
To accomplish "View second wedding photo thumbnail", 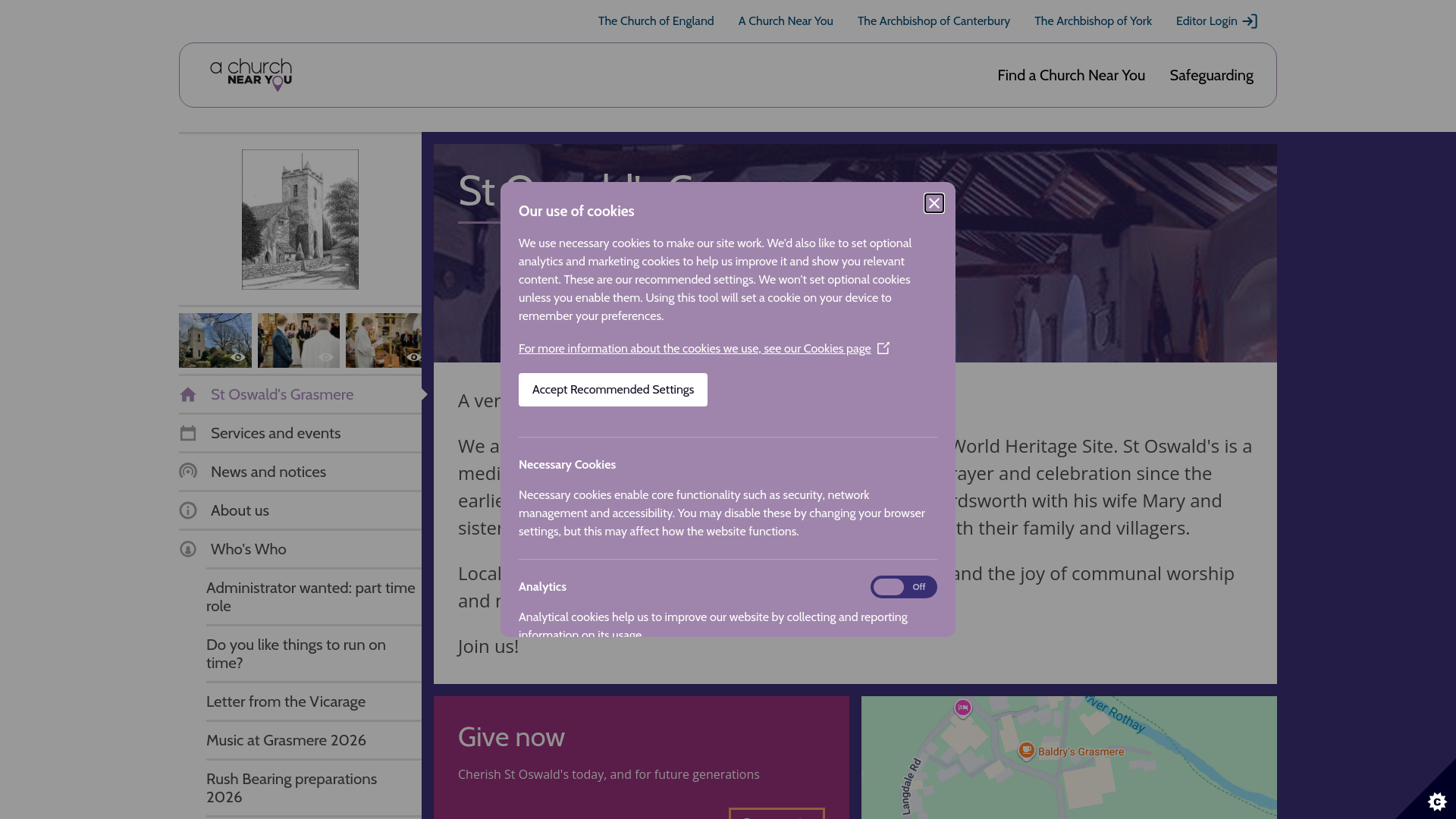I will click(299, 340).
